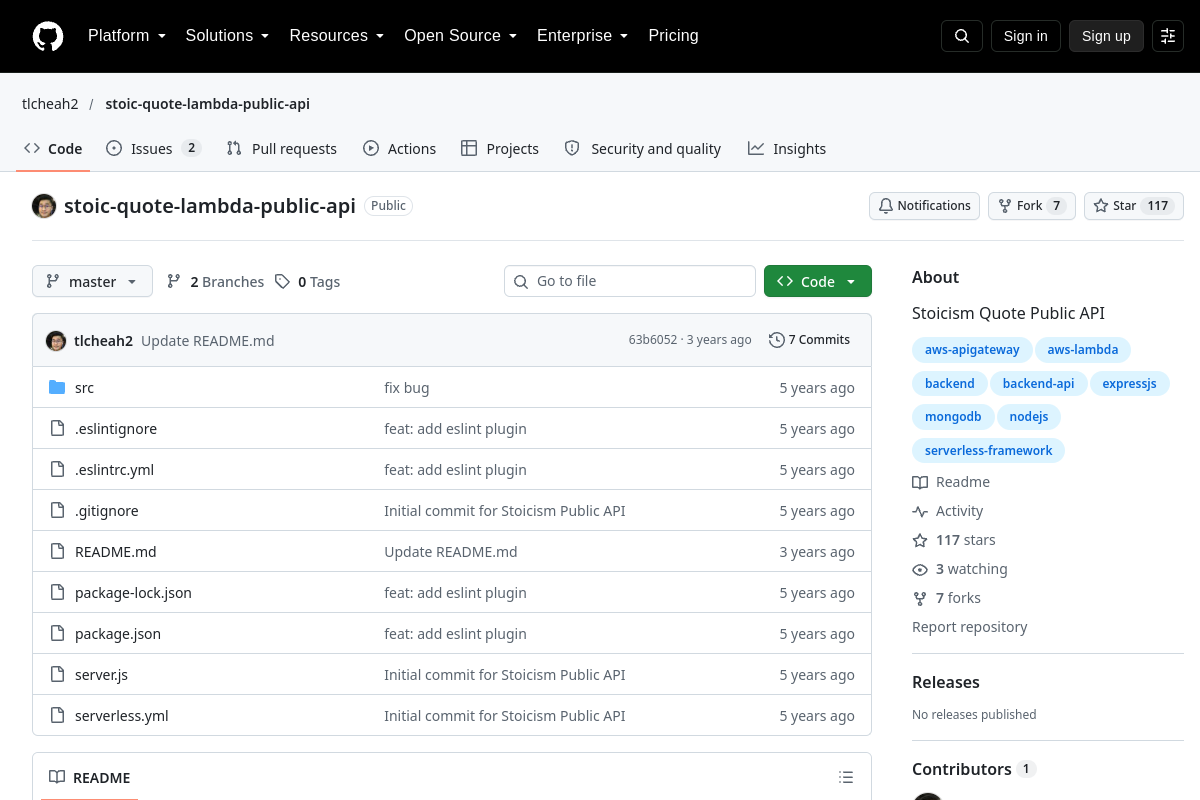Click the tlcheah2 avatar beside repo title
Image resolution: width=1200 pixels, height=800 pixels.
tap(44, 206)
